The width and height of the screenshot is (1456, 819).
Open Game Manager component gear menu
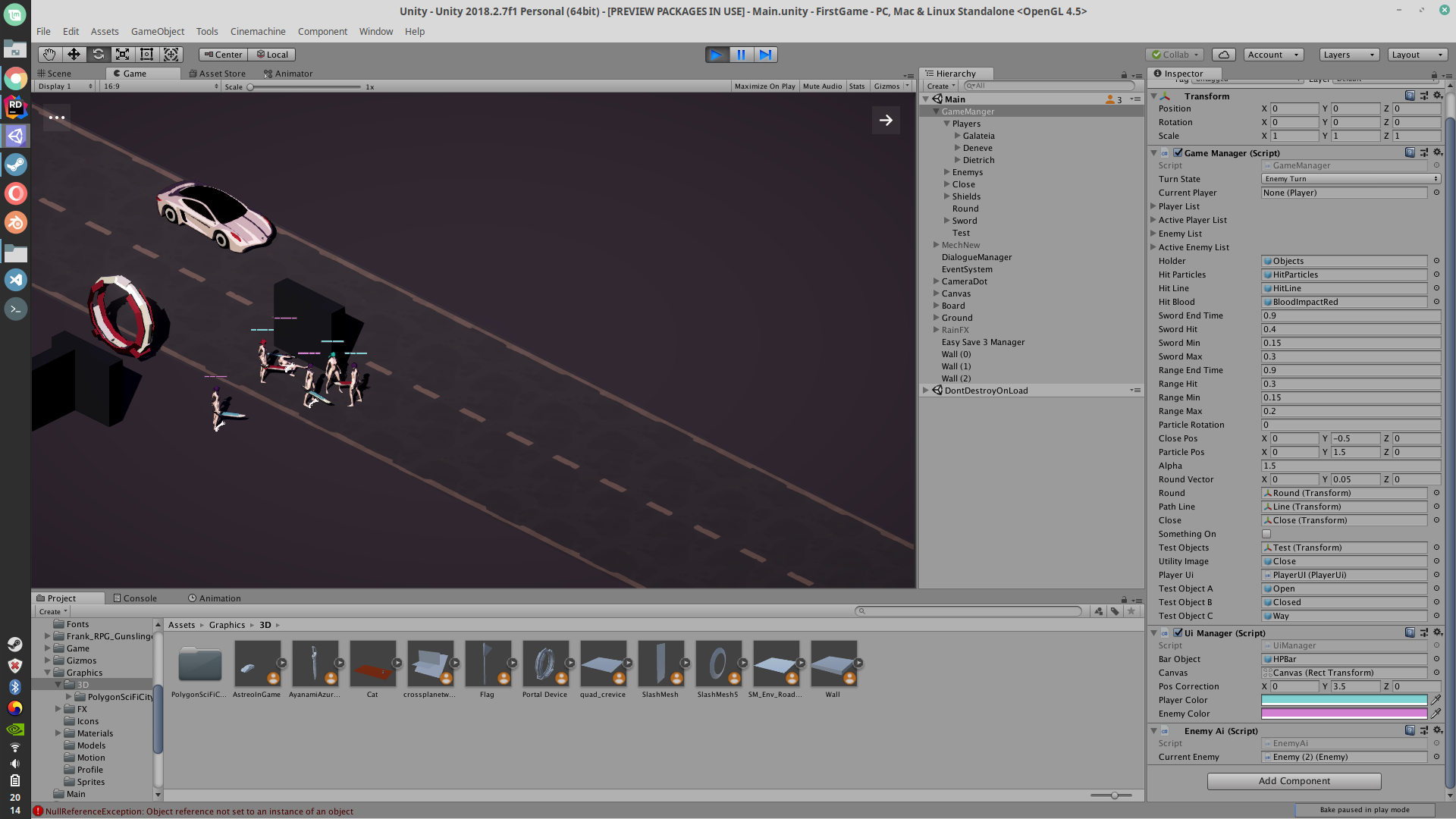click(x=1437, y=152)
